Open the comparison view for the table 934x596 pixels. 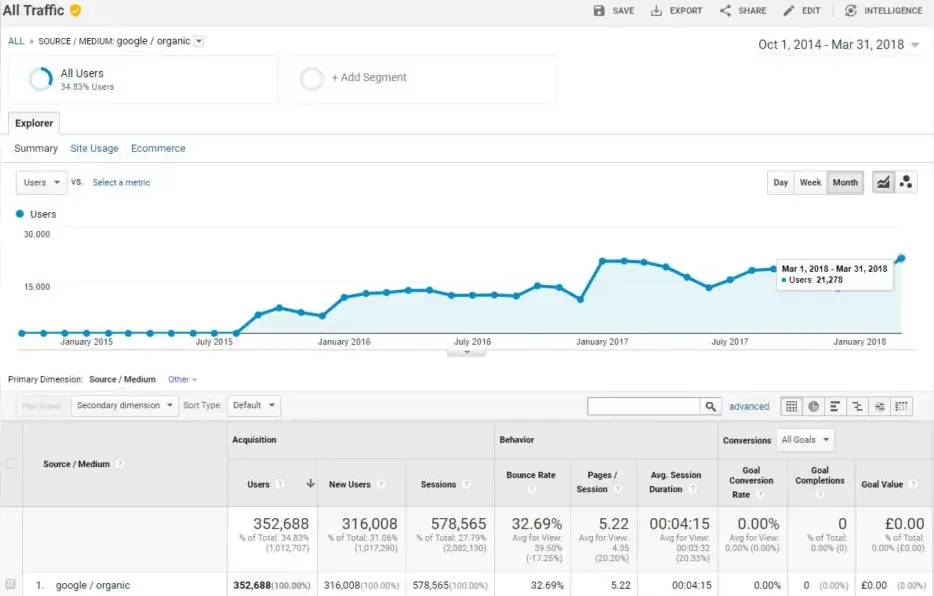click(x=857, y=406)
